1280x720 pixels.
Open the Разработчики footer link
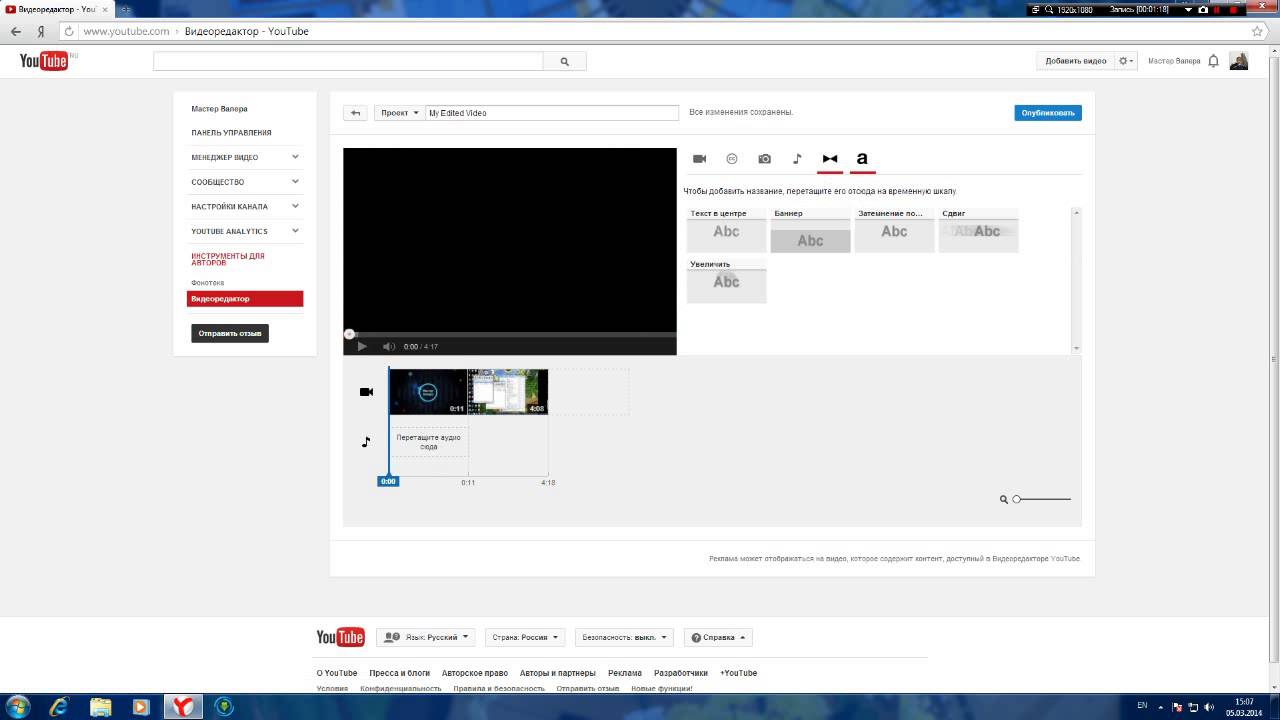[681, 673]
